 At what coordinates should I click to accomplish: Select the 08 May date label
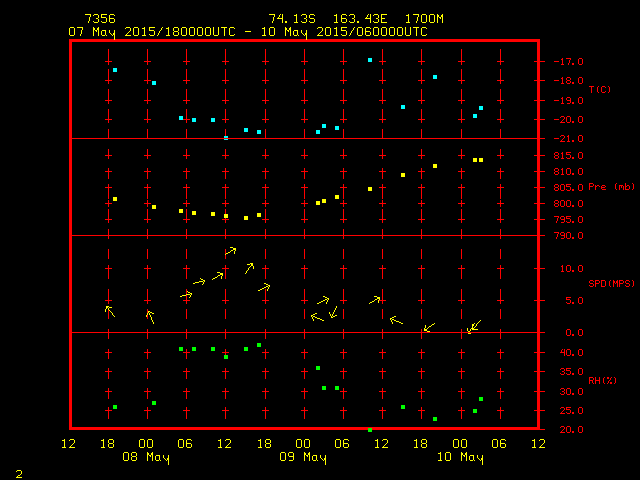coord(146,458)
